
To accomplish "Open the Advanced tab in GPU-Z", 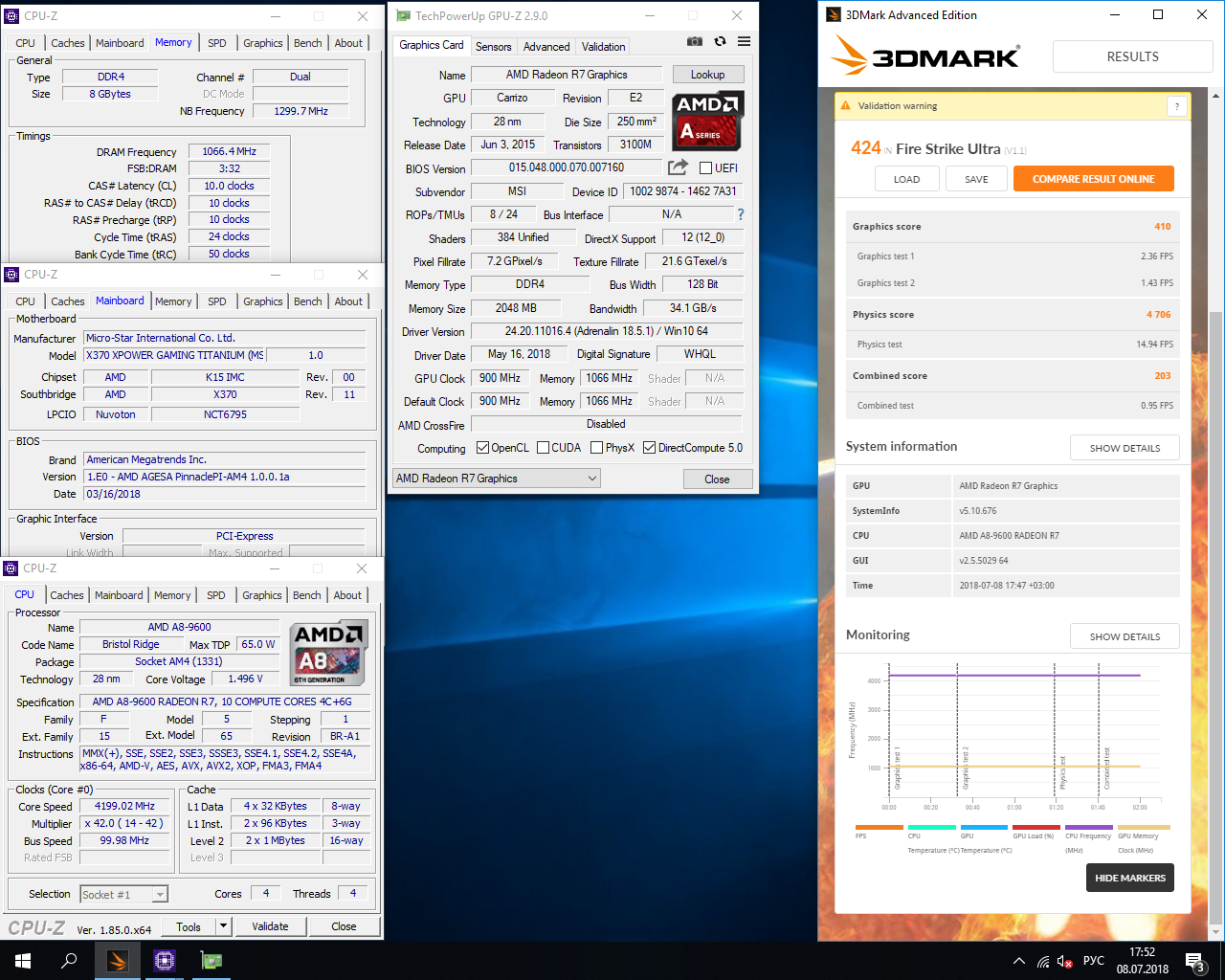I will point(546,46).
